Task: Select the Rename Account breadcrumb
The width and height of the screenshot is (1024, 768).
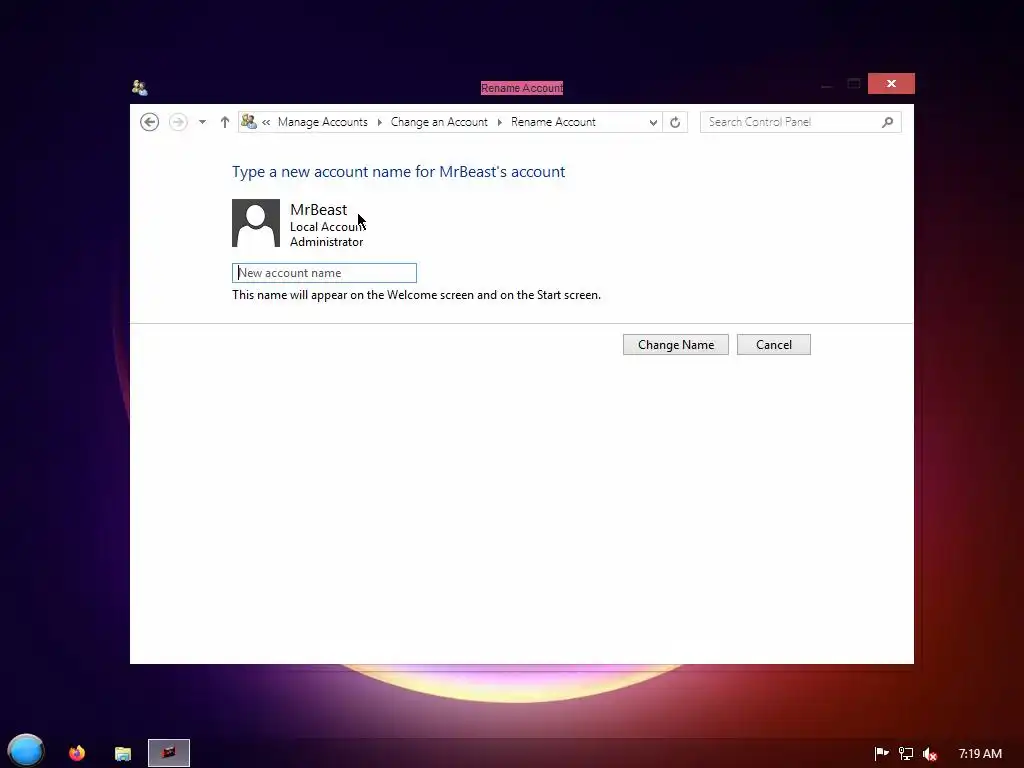Action: pos(553,122)
